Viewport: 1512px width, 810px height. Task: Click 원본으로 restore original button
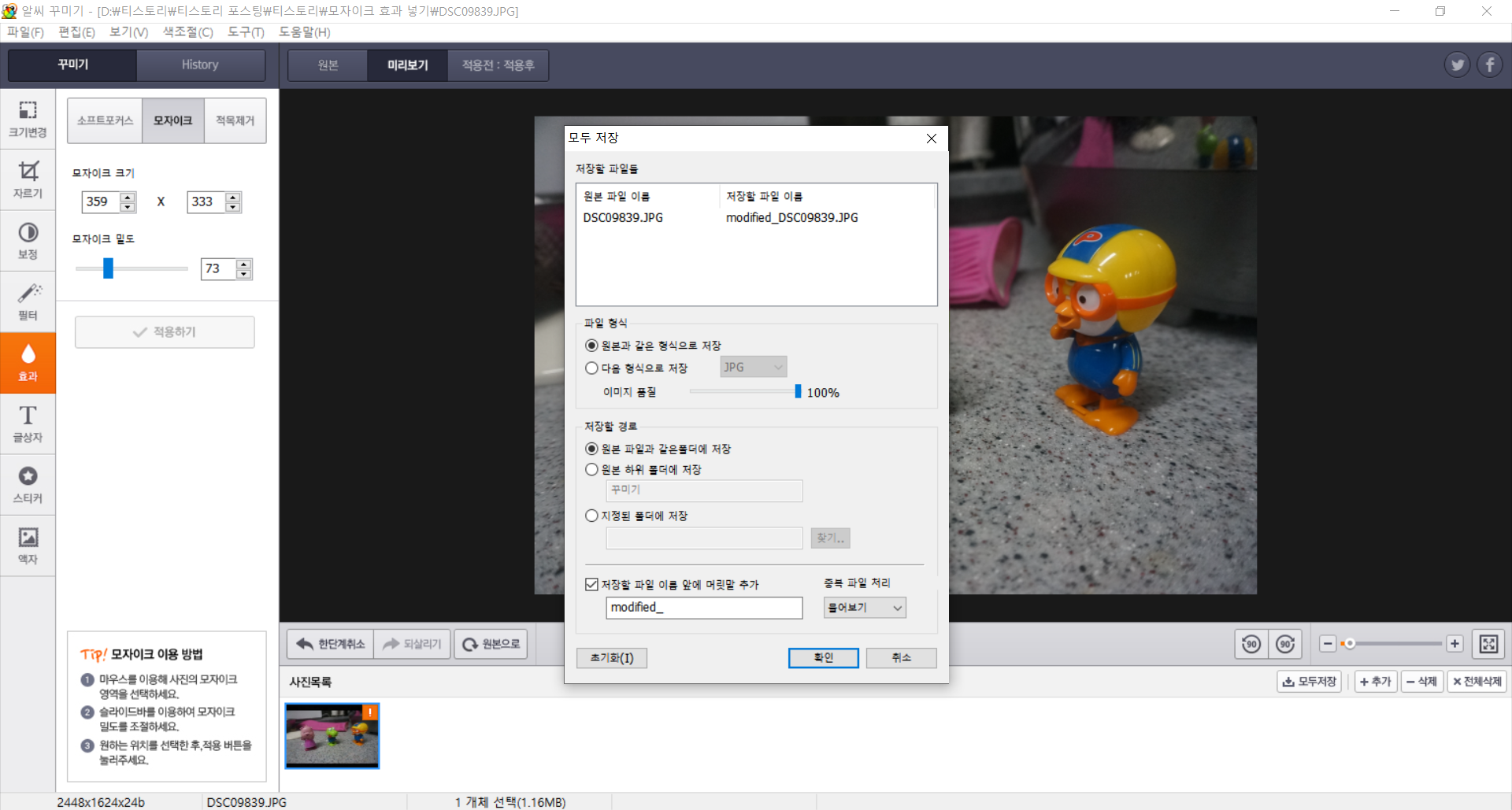tap(491, 644)
